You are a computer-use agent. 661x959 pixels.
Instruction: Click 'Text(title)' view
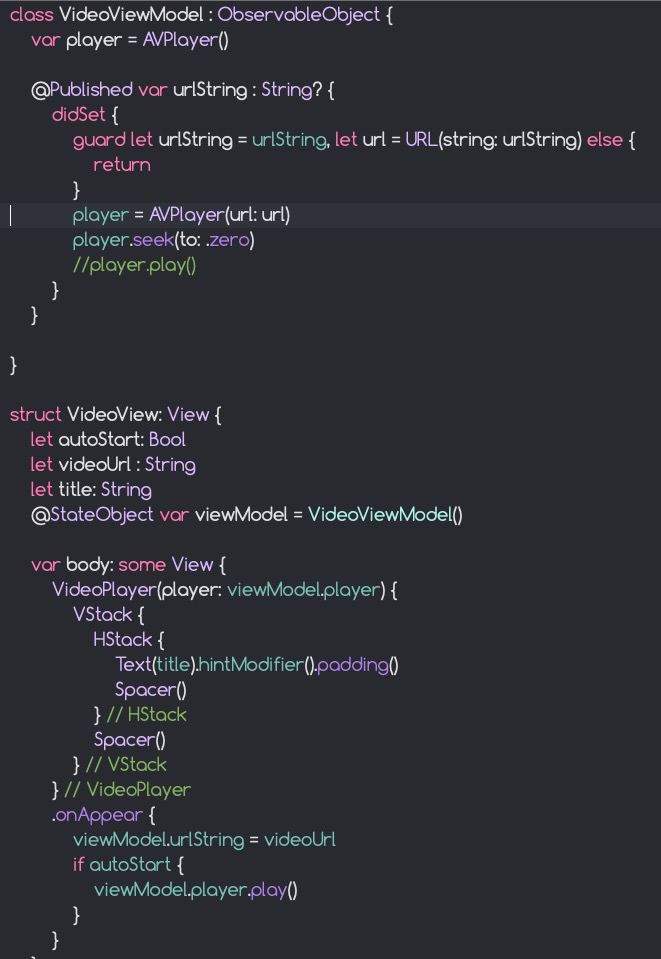(155, 665)
